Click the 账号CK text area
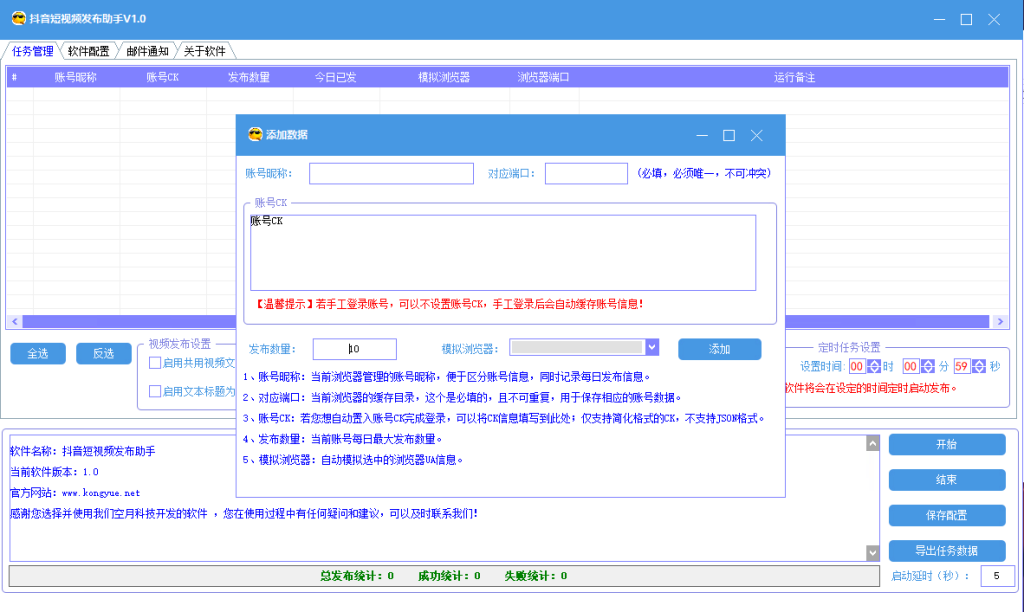The image size is (1024, 612). point(503,252)
